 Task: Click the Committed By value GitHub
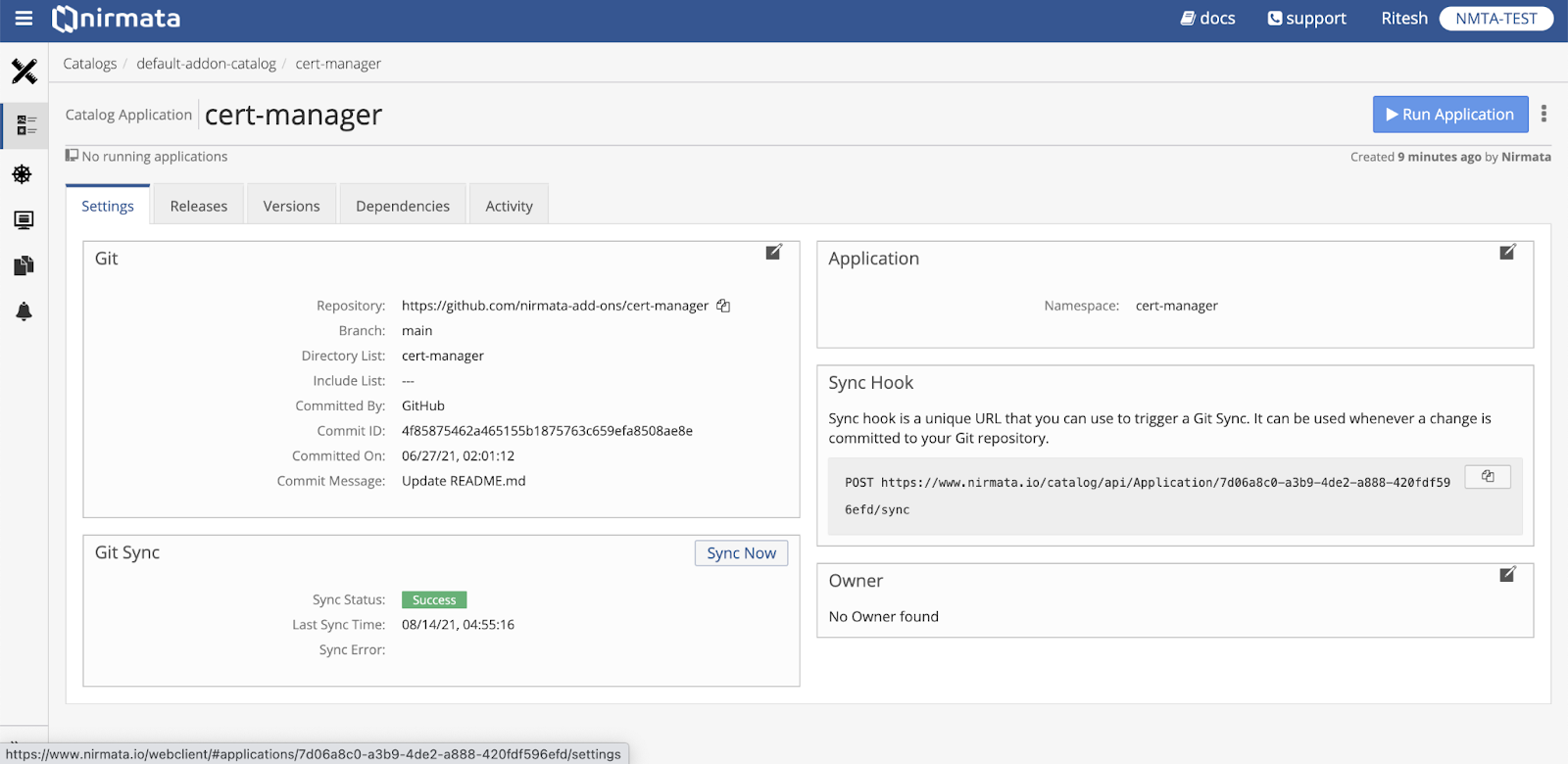coord(423,406)
